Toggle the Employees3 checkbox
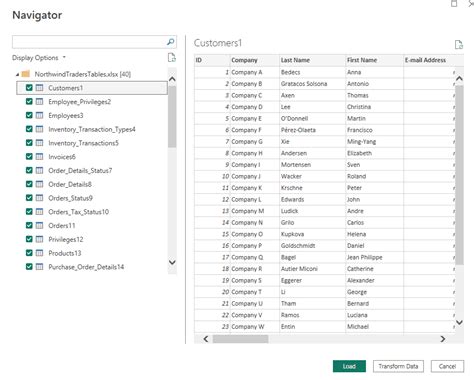474x380 pixels. point(29,115)
